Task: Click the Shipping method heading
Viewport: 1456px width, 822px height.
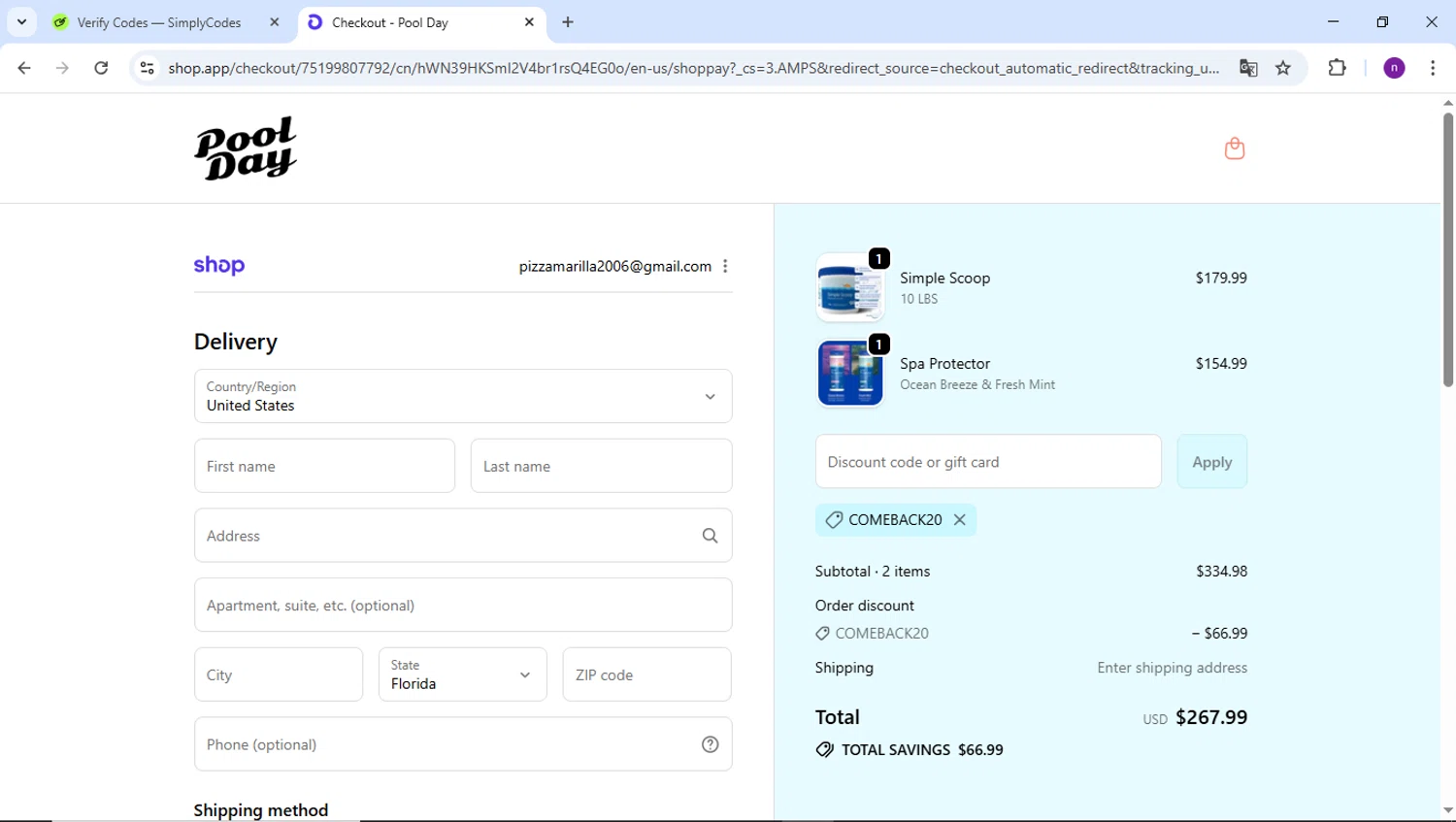Action: click(261, 810)
